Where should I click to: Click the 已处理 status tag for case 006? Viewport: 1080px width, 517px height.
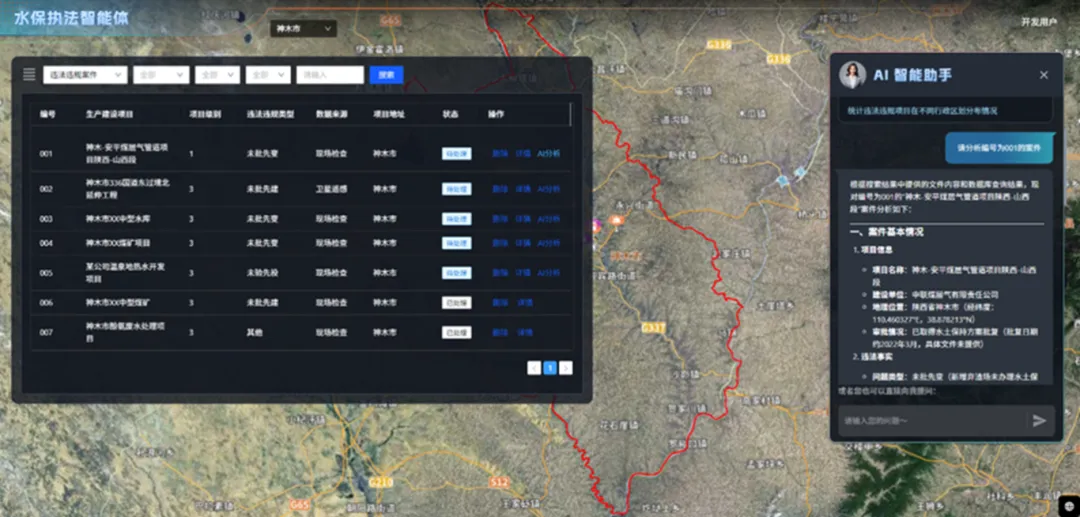[x=456, y=302]
